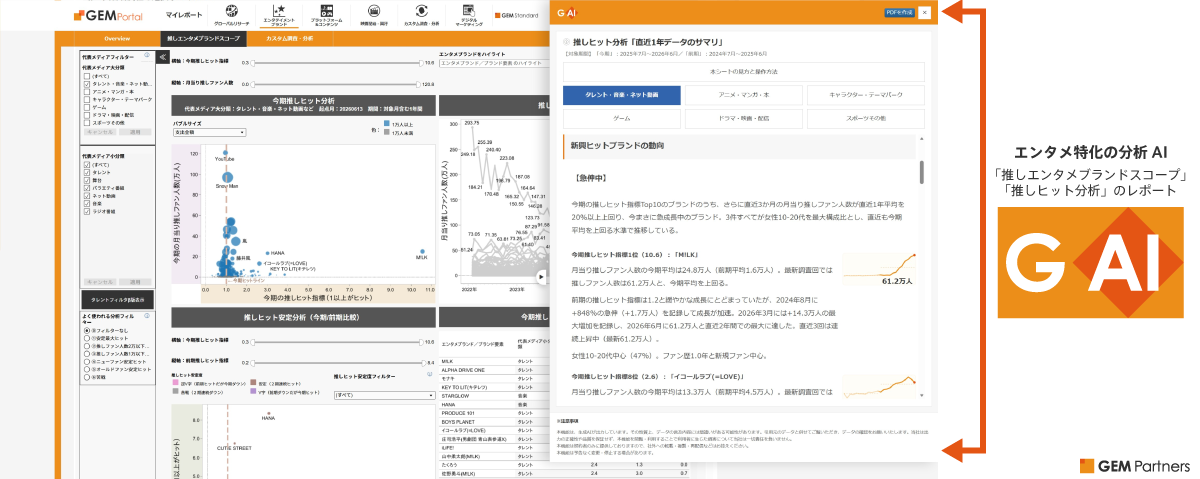
Task: Toggle キャラクター・テーマパーク checkbox in filter
Action: tap(87, 99)
